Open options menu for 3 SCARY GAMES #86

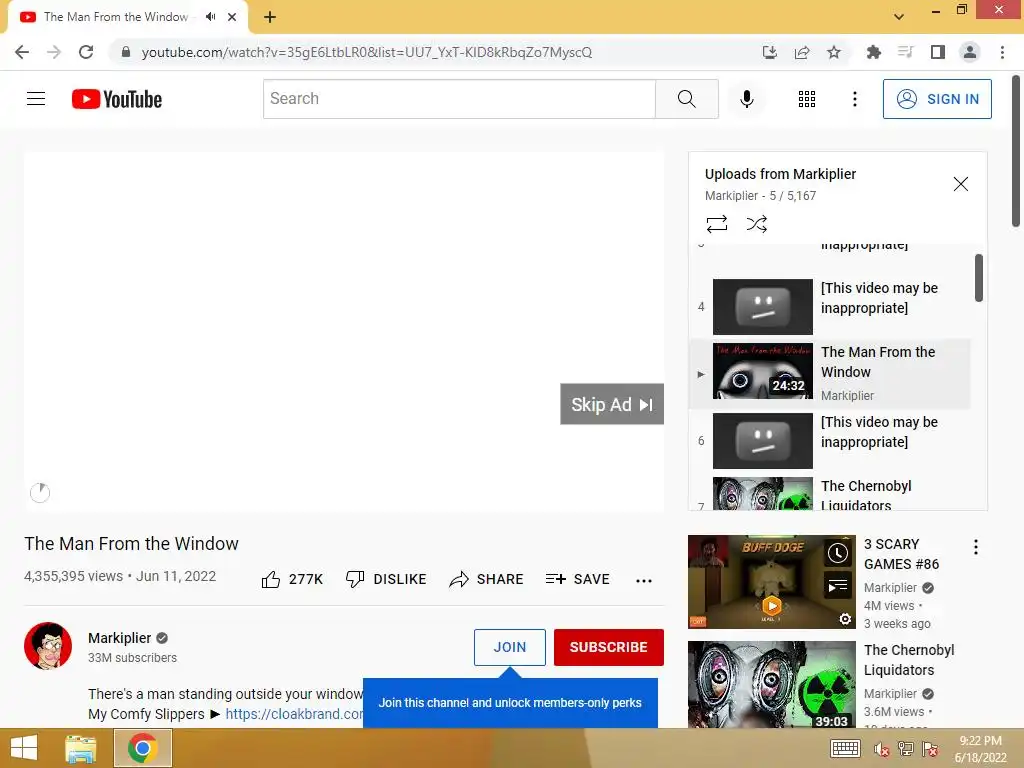[x=976, y=547]
